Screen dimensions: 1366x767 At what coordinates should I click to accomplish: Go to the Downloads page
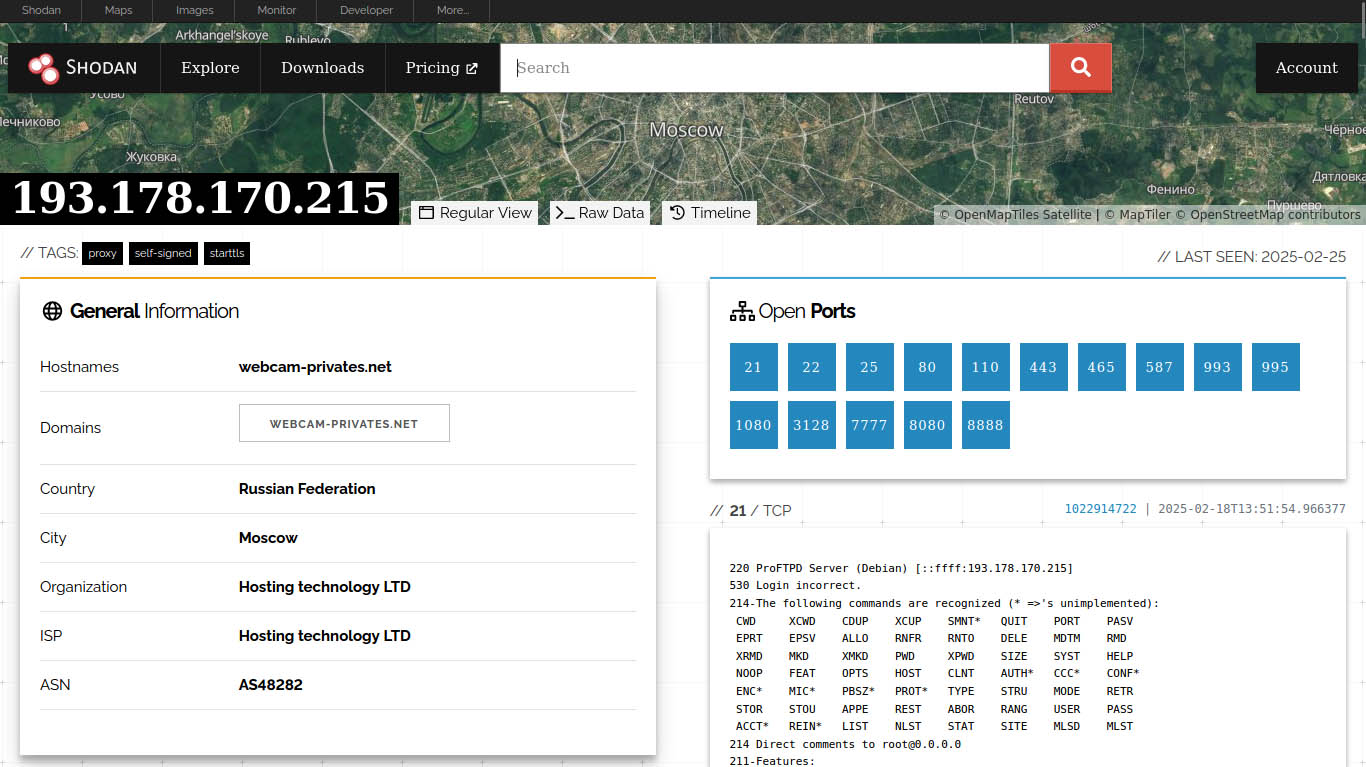coord(322,68)
